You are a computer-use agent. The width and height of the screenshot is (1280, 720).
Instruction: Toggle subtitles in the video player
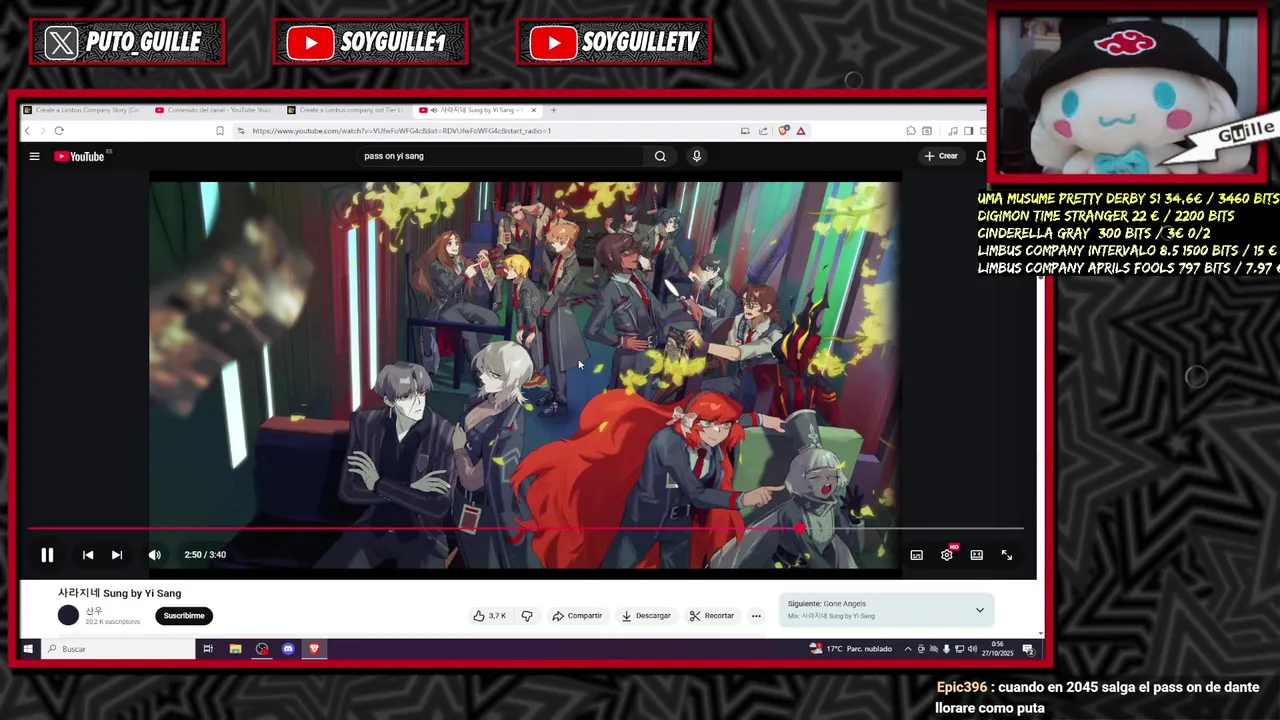pos(917,555)
